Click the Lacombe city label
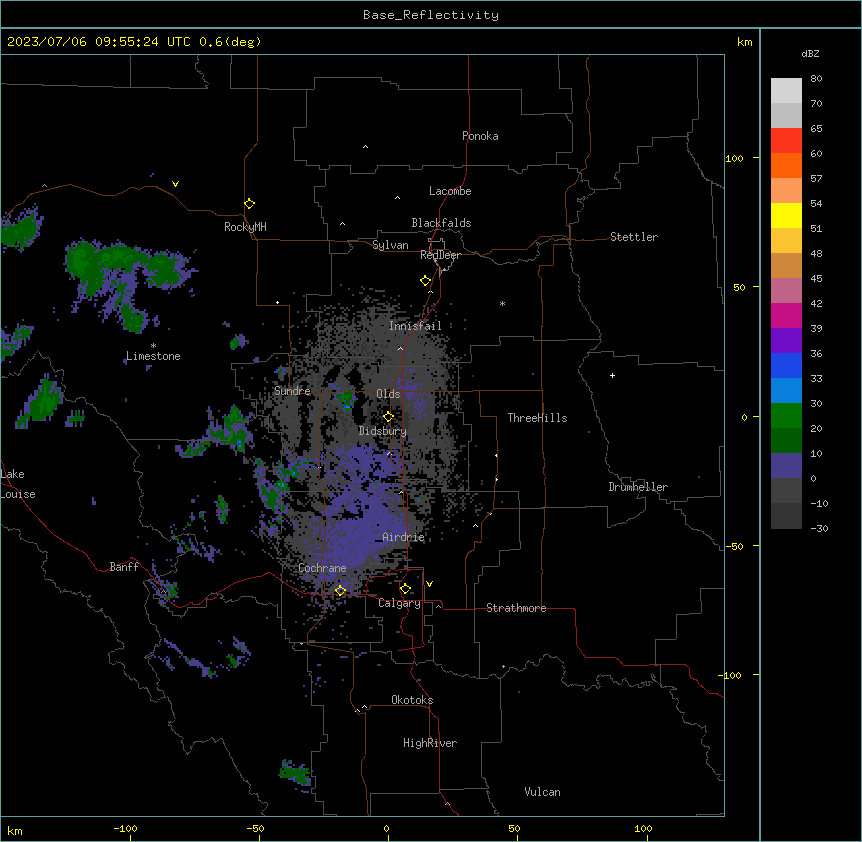The height and width of the screenshot is (842, 862). pos(450,191)
